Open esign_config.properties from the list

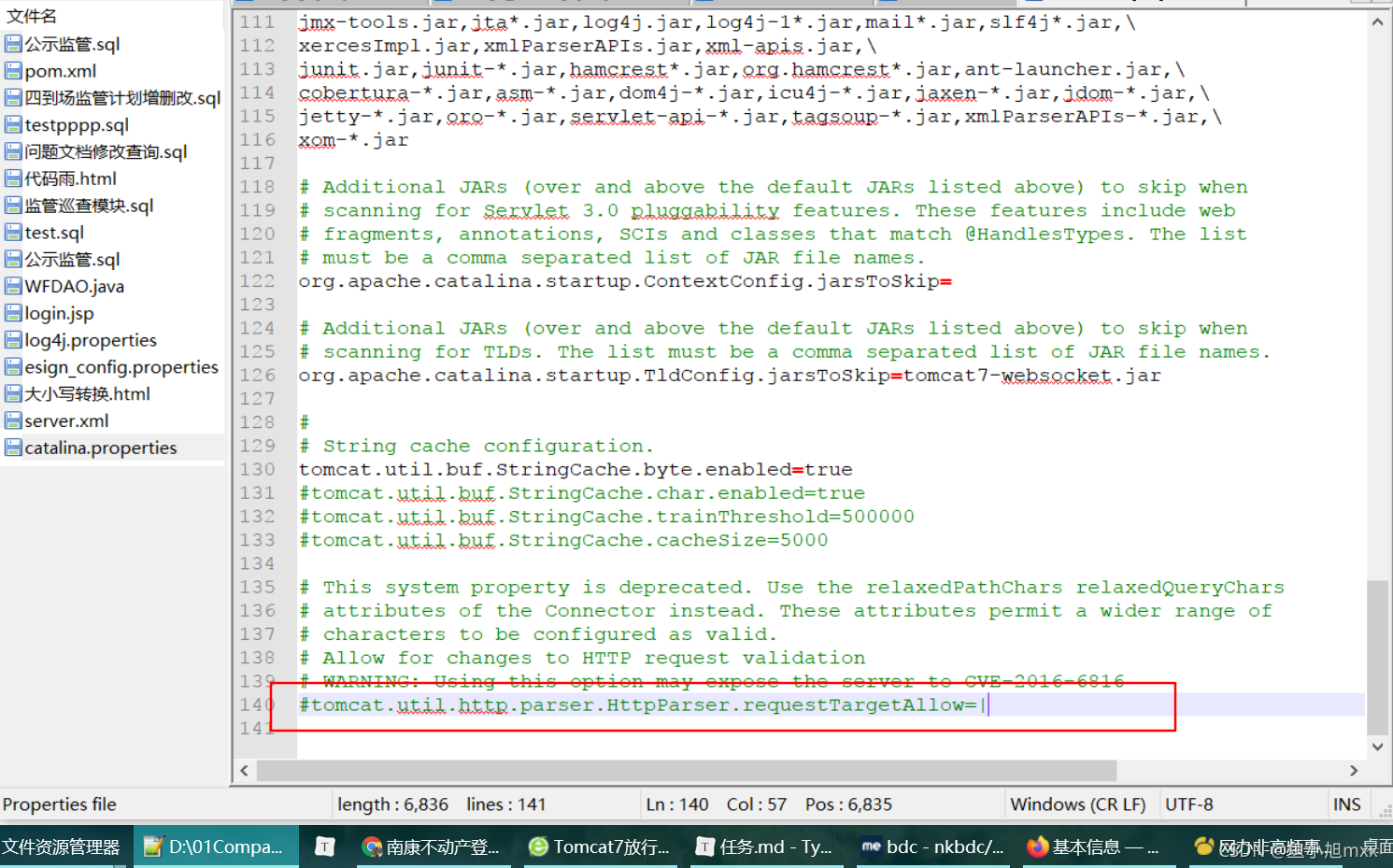121,367
